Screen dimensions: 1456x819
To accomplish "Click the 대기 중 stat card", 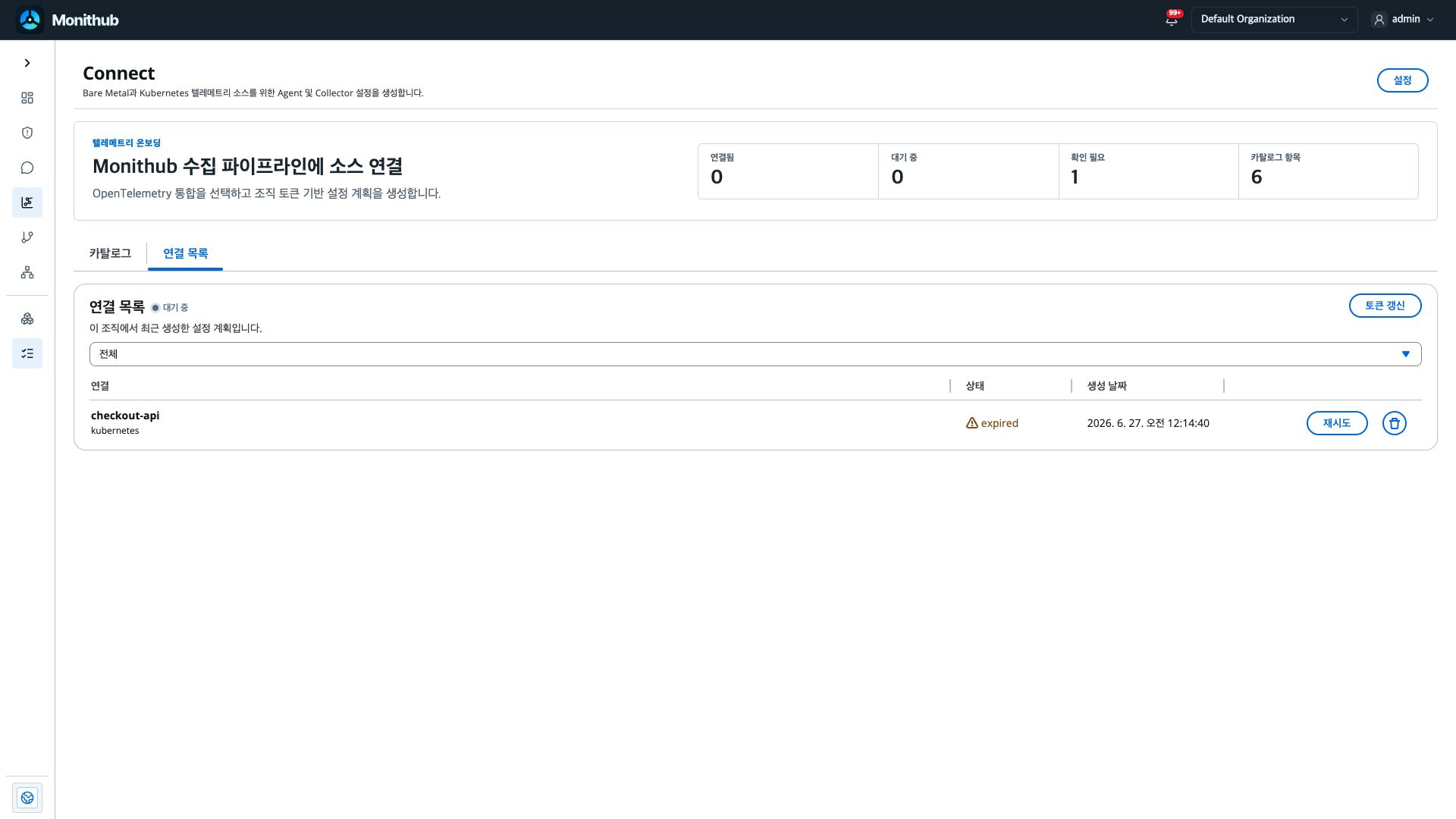I will point(968,171).
